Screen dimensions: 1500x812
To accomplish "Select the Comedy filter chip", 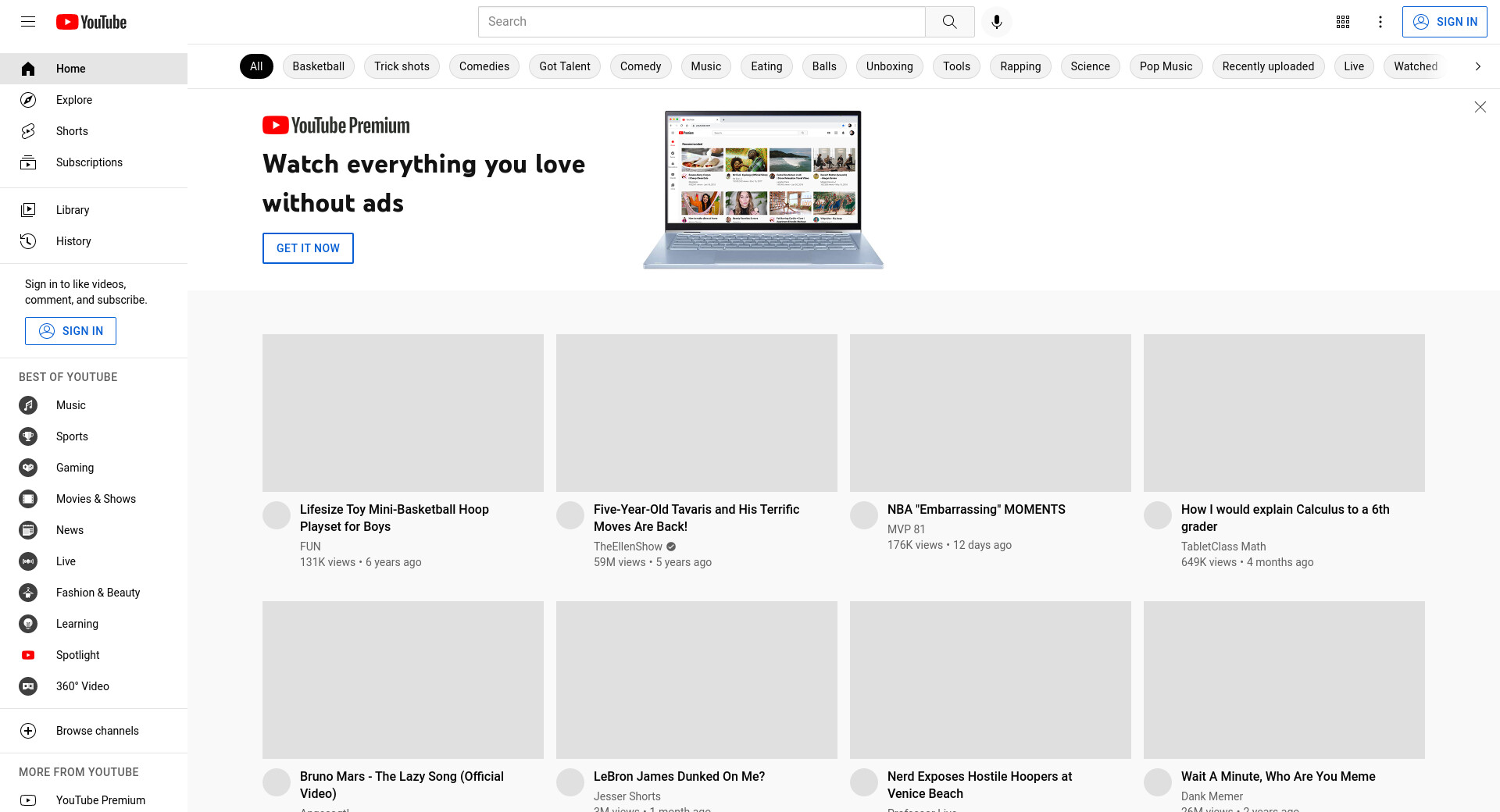I will tap(641, 66).
